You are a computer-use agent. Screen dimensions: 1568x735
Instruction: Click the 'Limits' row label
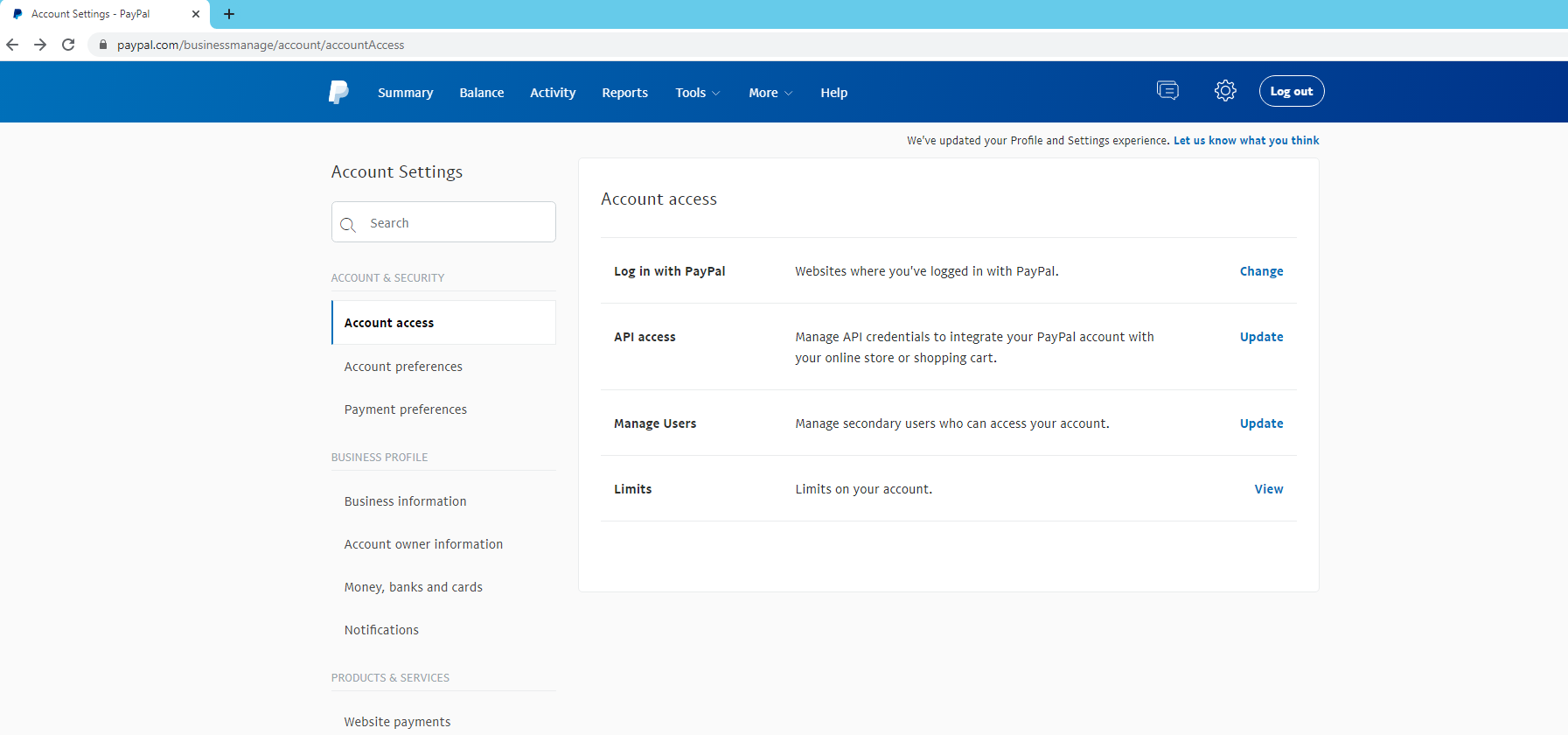tap(633, 489)
